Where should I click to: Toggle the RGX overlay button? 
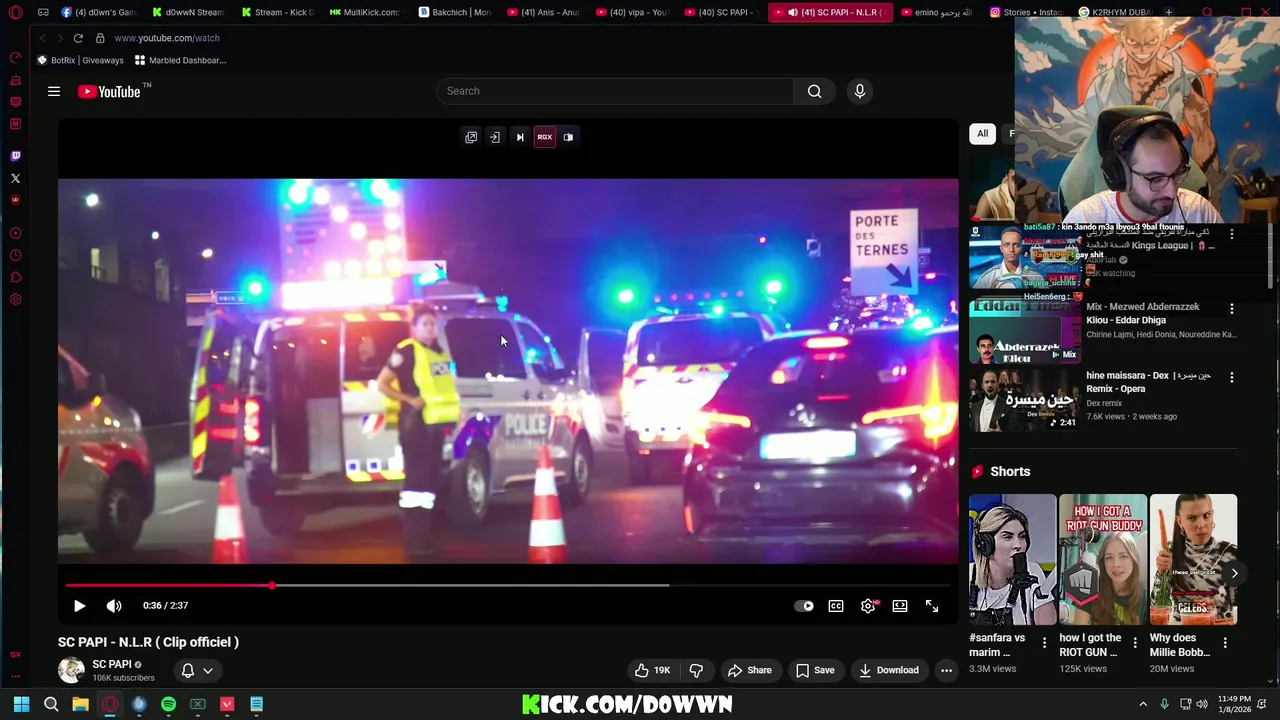click(544, 137)
